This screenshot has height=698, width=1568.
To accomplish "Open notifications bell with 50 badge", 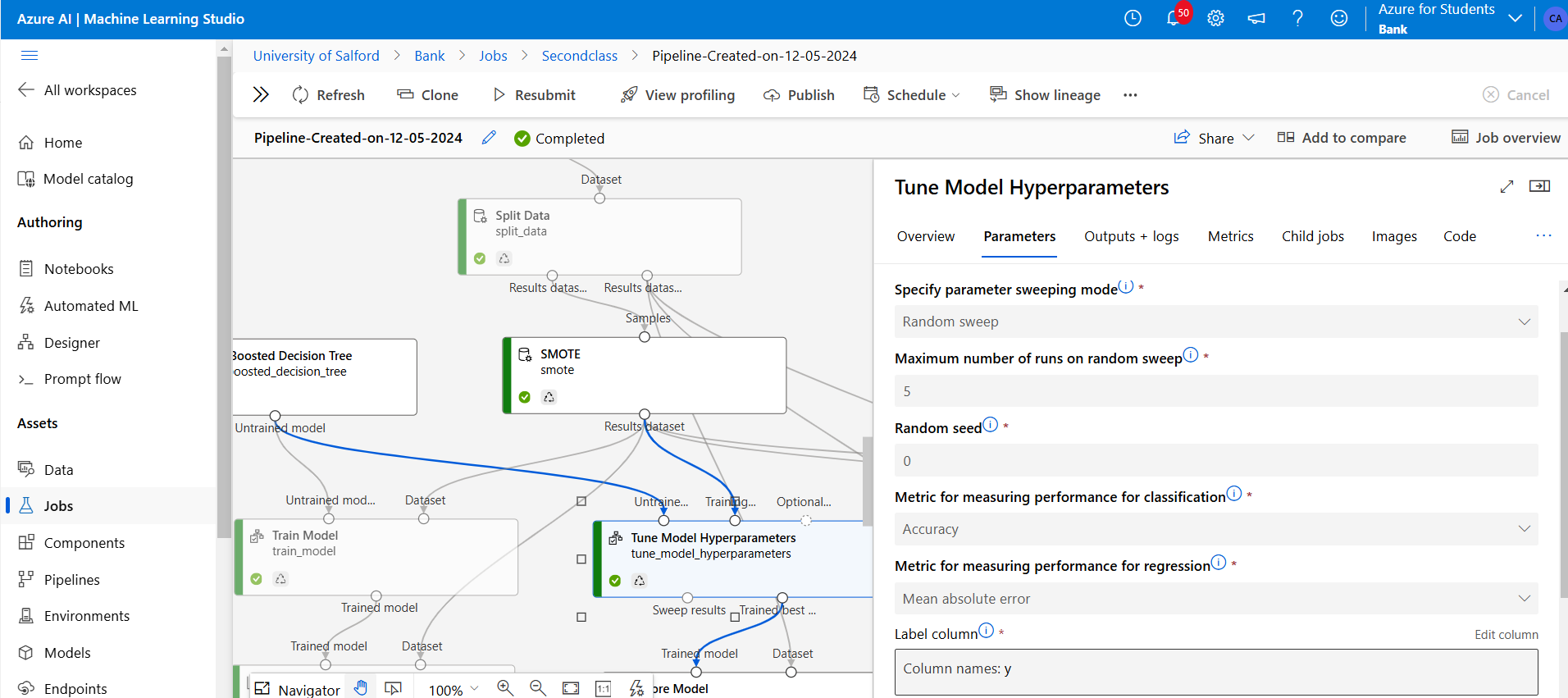I will click(1176, 17).
